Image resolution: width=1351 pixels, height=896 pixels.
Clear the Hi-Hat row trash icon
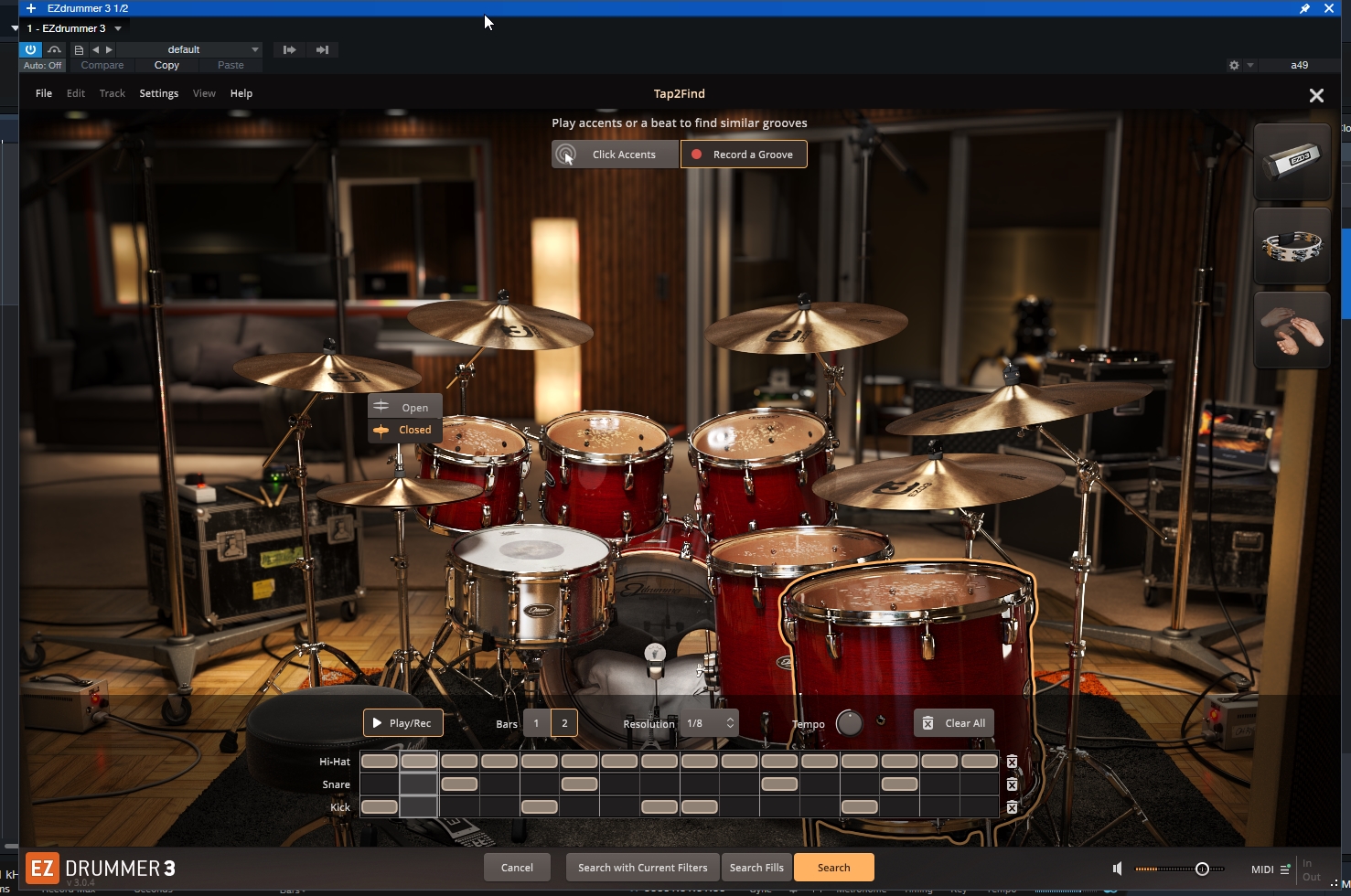(x=1012, y=762)
